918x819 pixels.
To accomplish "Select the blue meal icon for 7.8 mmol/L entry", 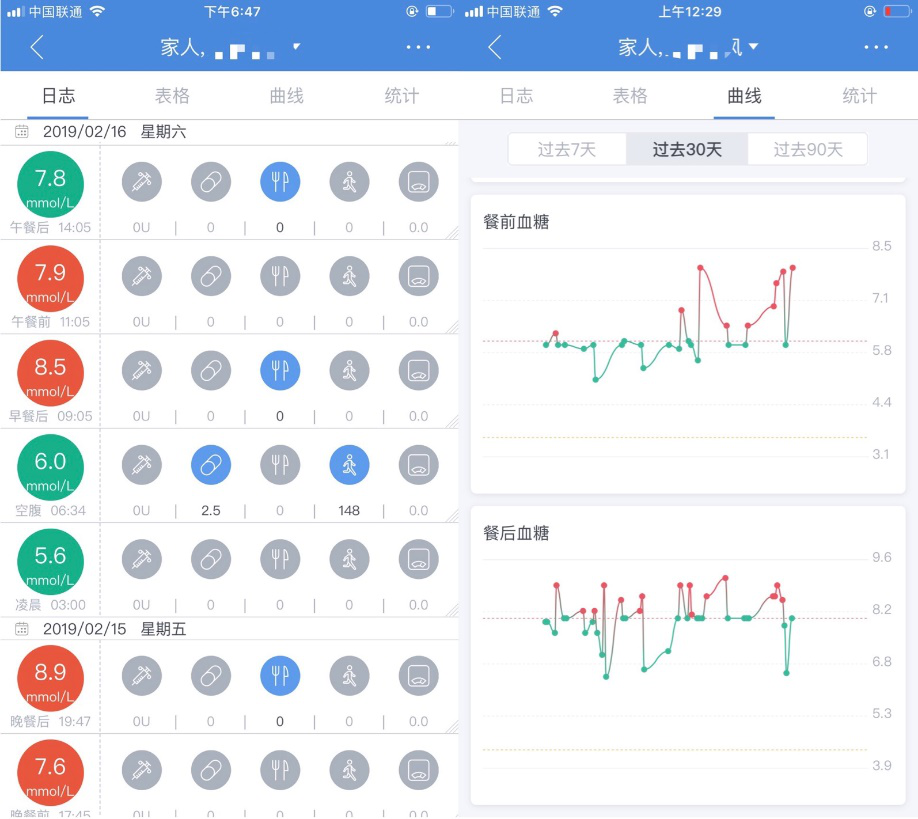I will click(x=280, y=181).
